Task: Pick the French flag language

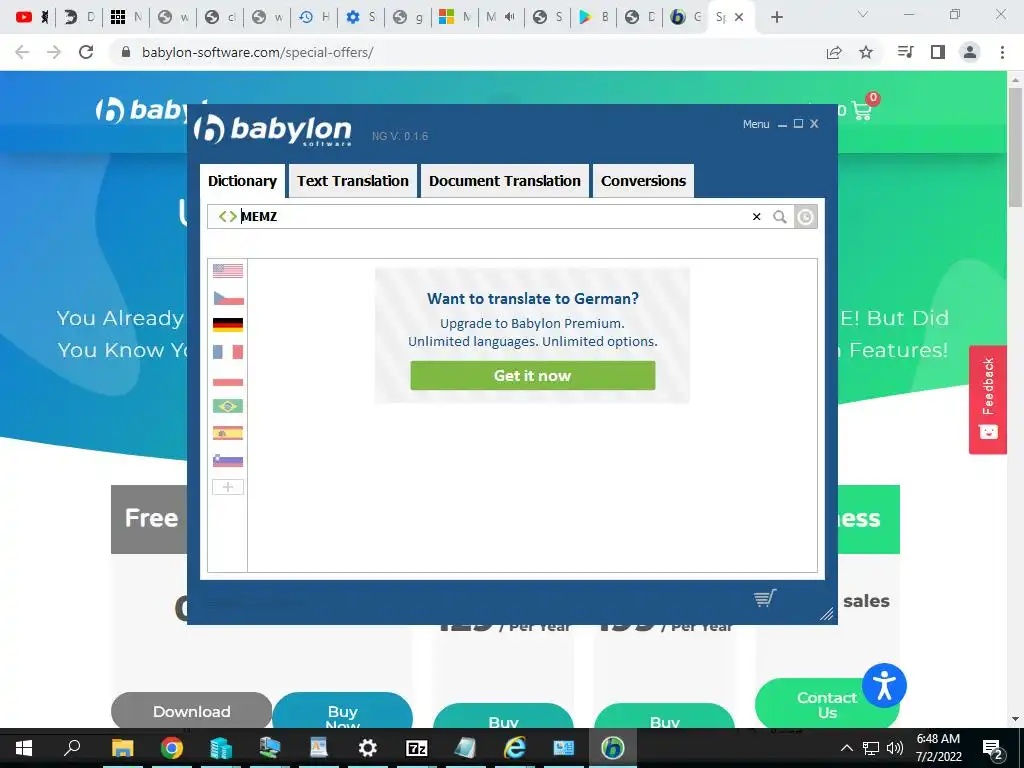Action: 228,352
